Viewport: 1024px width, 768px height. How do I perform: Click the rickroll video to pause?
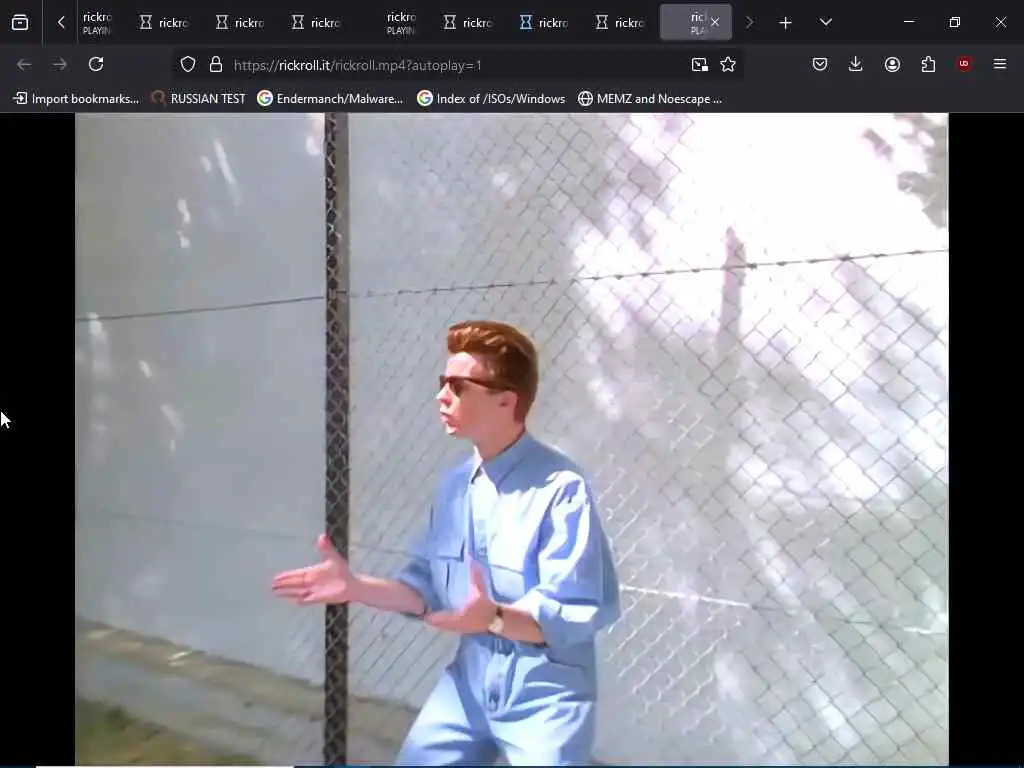[511, 439]
